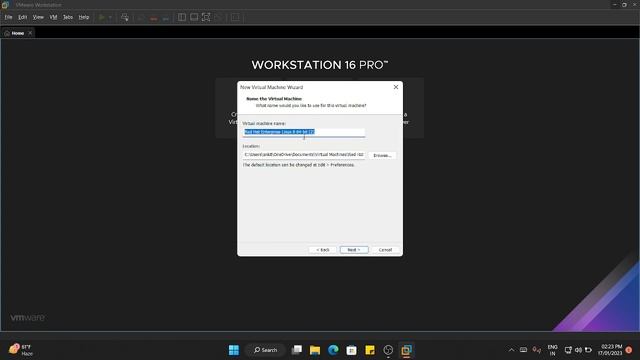Click the unity mode toolbar icon
Image resolution: width=640 pixels, height=360 pixels.
point(218,17)
